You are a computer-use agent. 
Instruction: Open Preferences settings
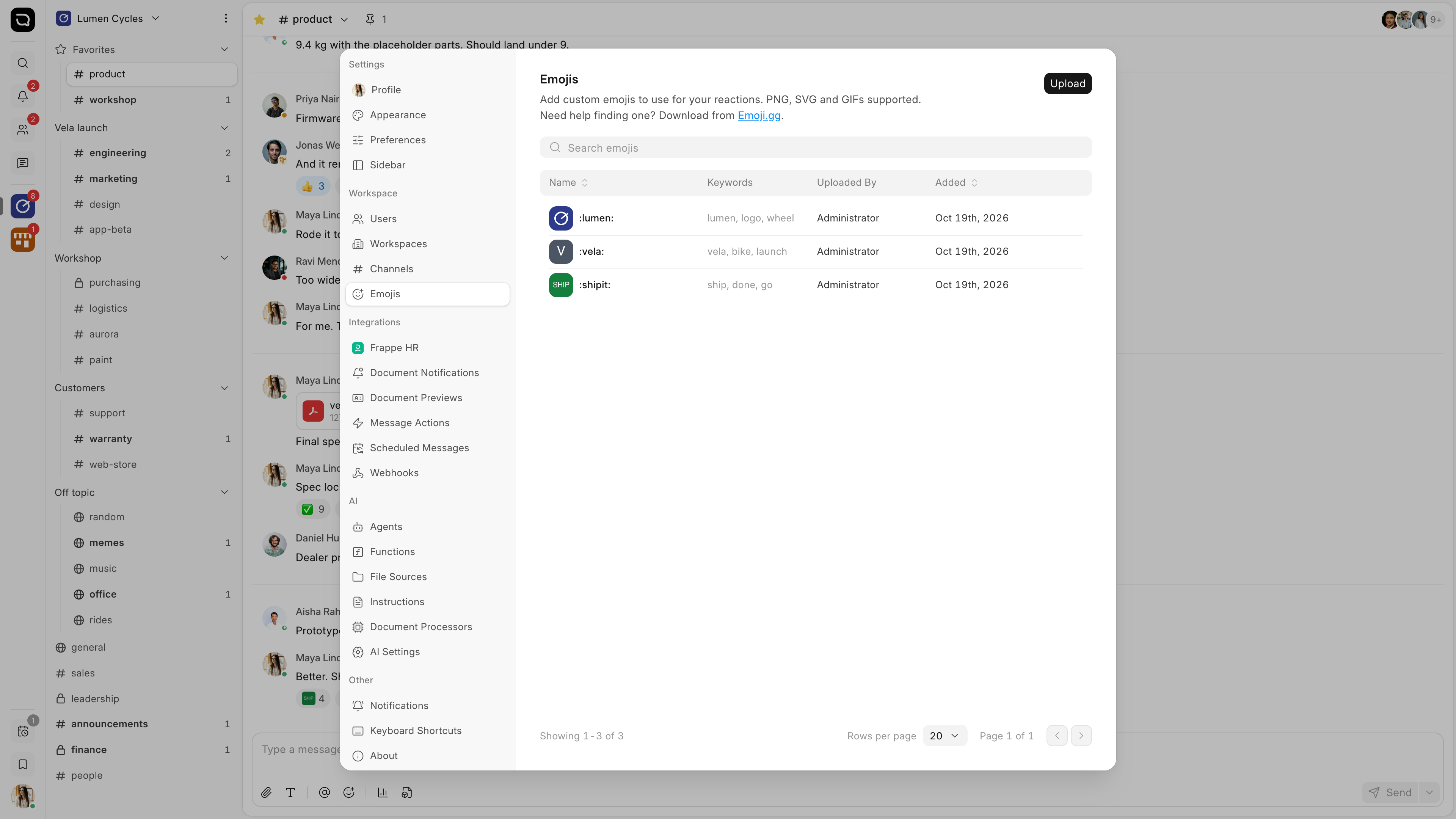coord(427,140)
